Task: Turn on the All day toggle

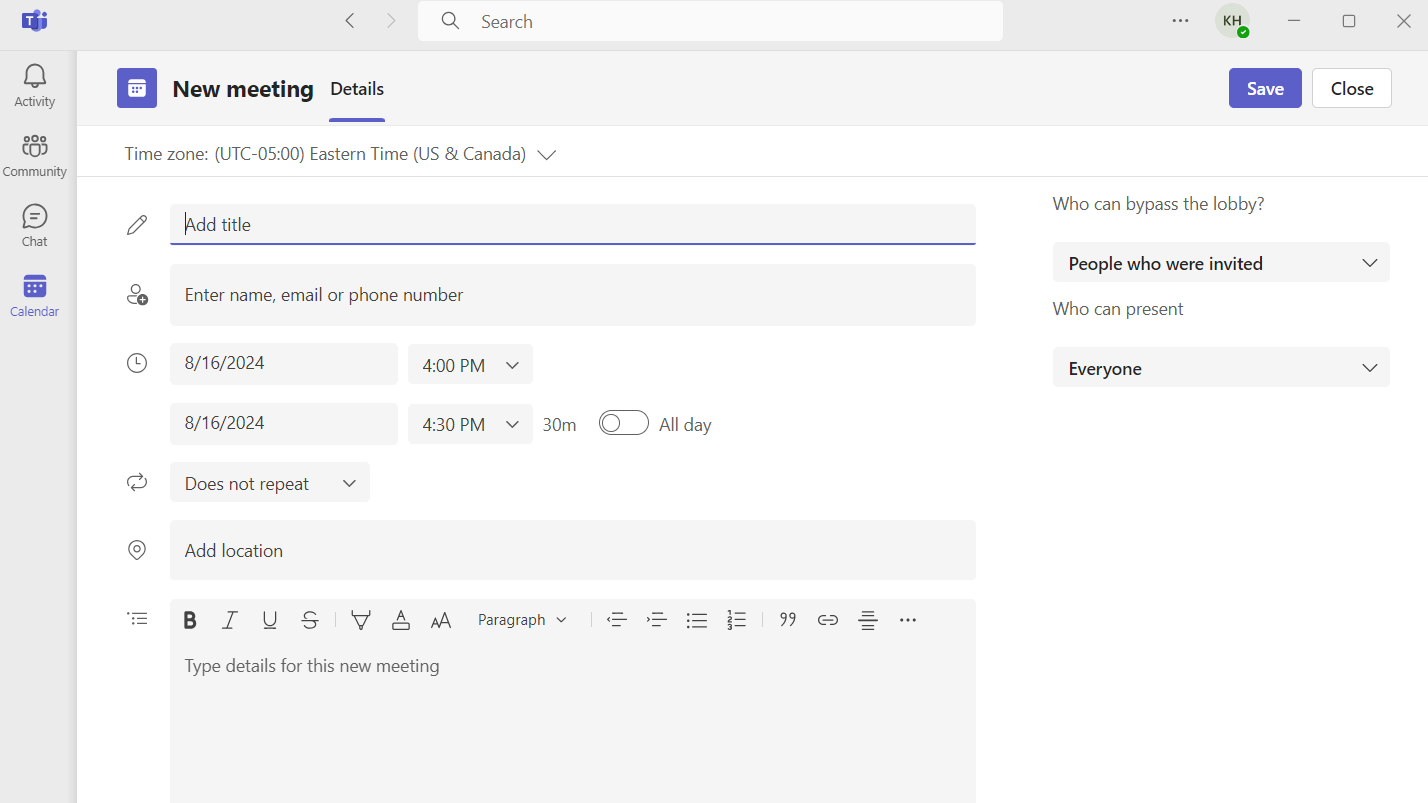Action: pyautogui.click(x=624, y=424)
